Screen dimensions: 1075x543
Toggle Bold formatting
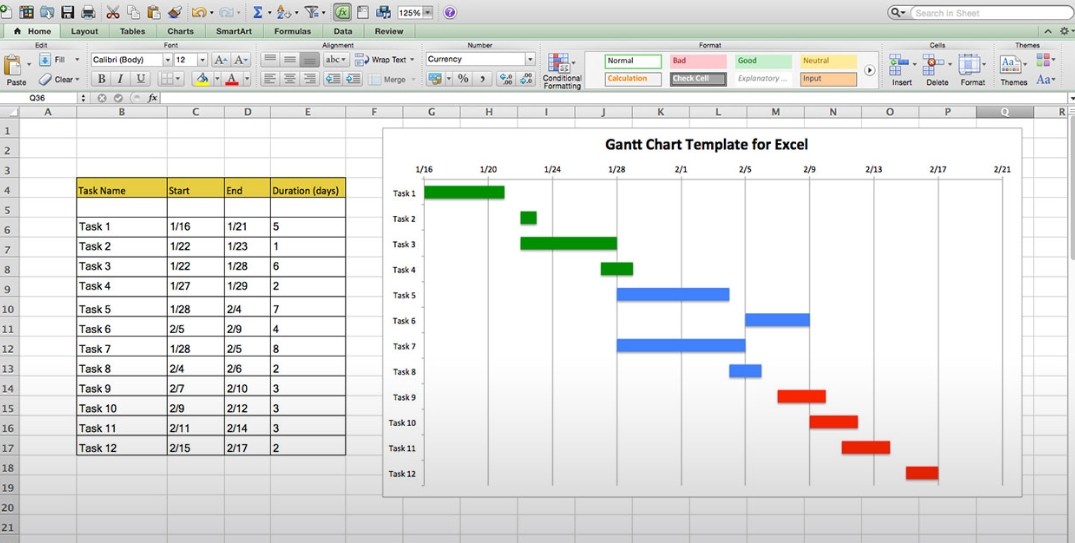click(101, 79)
